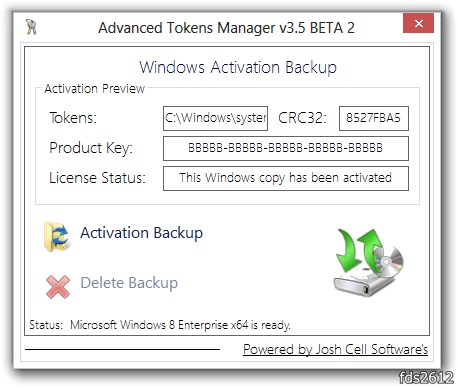Click the keys app icon in title bar

[x=31, y=27]
